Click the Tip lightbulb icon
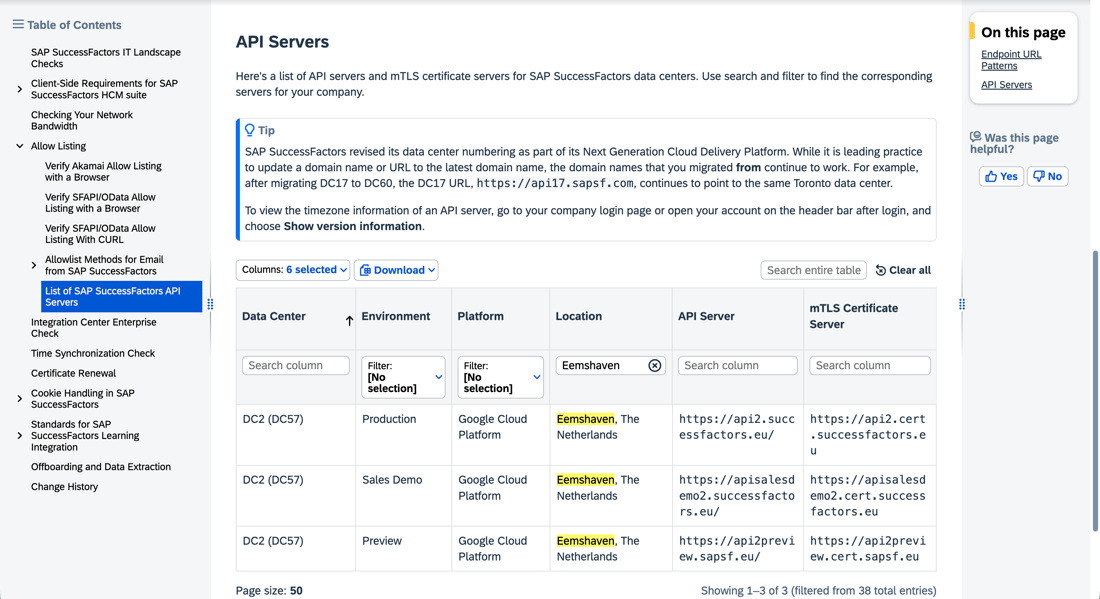This screenshot has width=1100, height=599. tap(250, 130)
